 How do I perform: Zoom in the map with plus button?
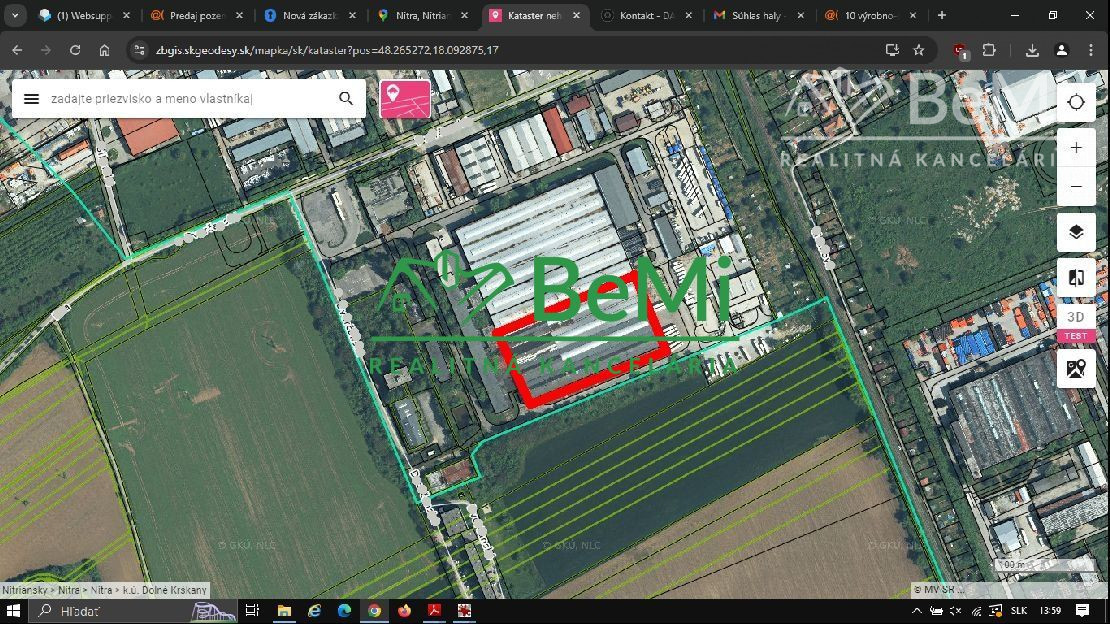tap(1076, 147)
